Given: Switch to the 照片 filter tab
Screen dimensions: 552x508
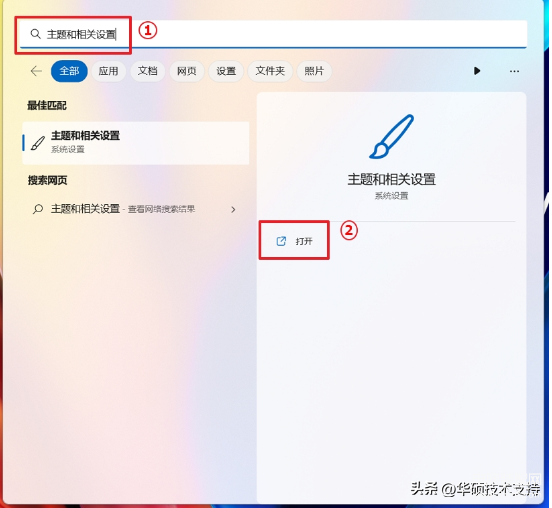Looking at the screenshot, I should [x=314, y=71].
